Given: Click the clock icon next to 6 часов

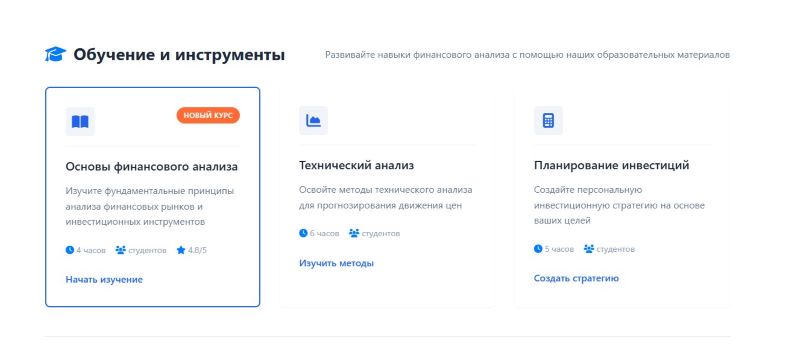Looking at the screenshot, I should tap(303, 233).
